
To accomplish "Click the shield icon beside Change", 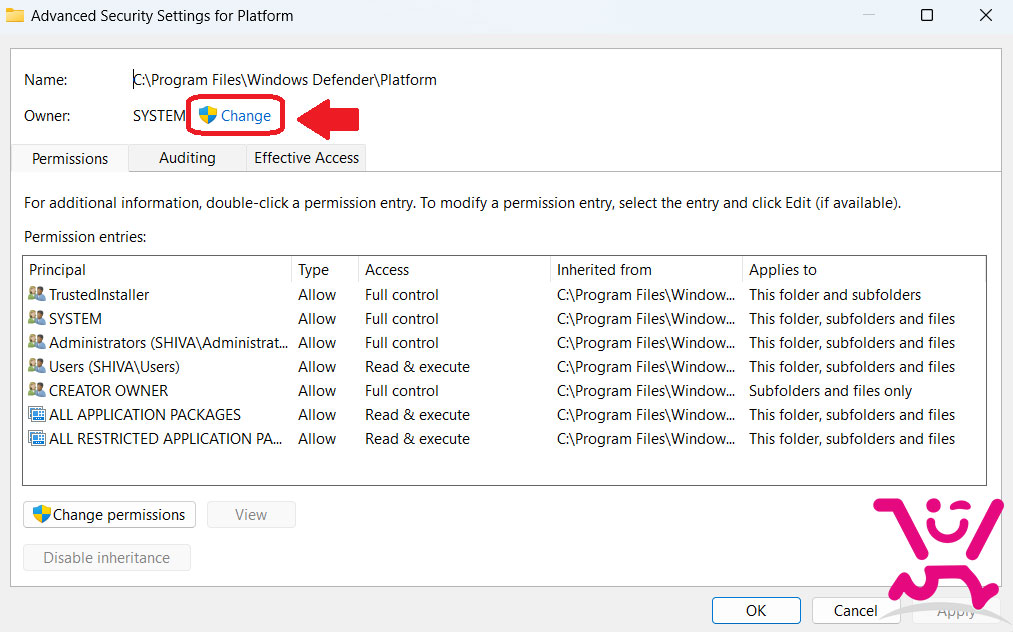I will pos(207,115).
